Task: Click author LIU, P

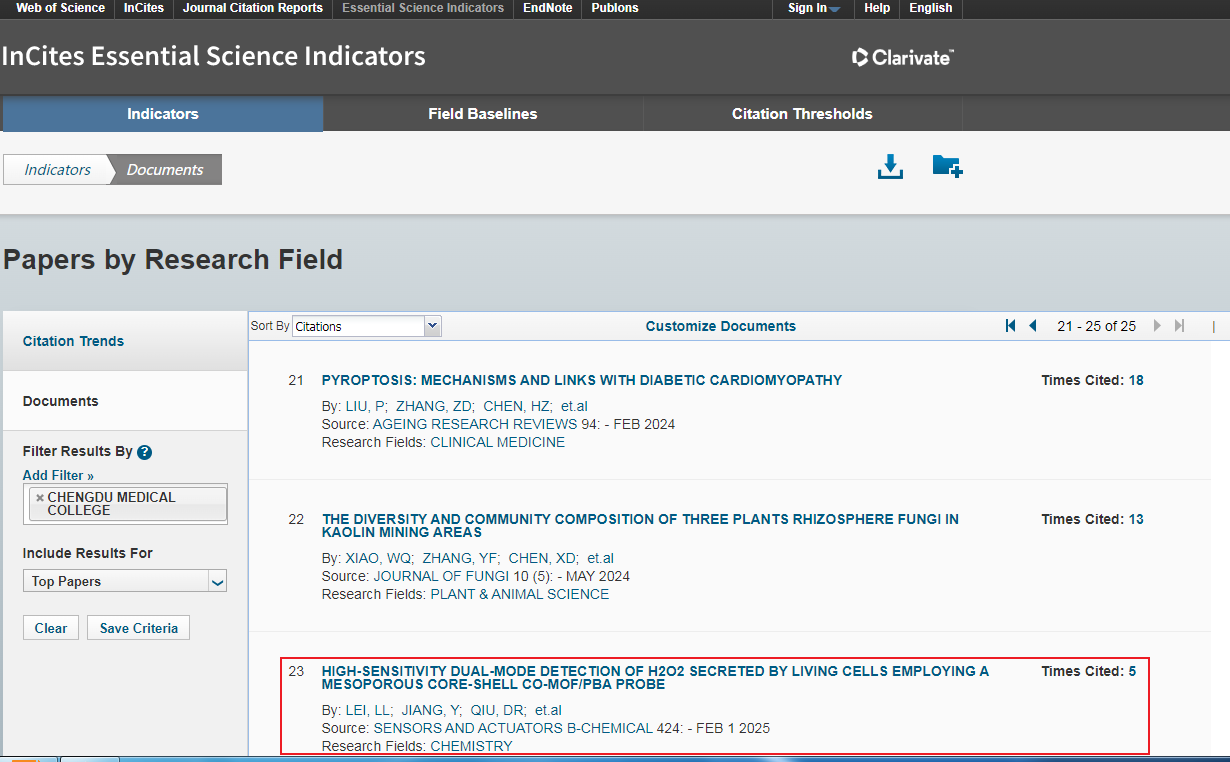Action: 365,406
